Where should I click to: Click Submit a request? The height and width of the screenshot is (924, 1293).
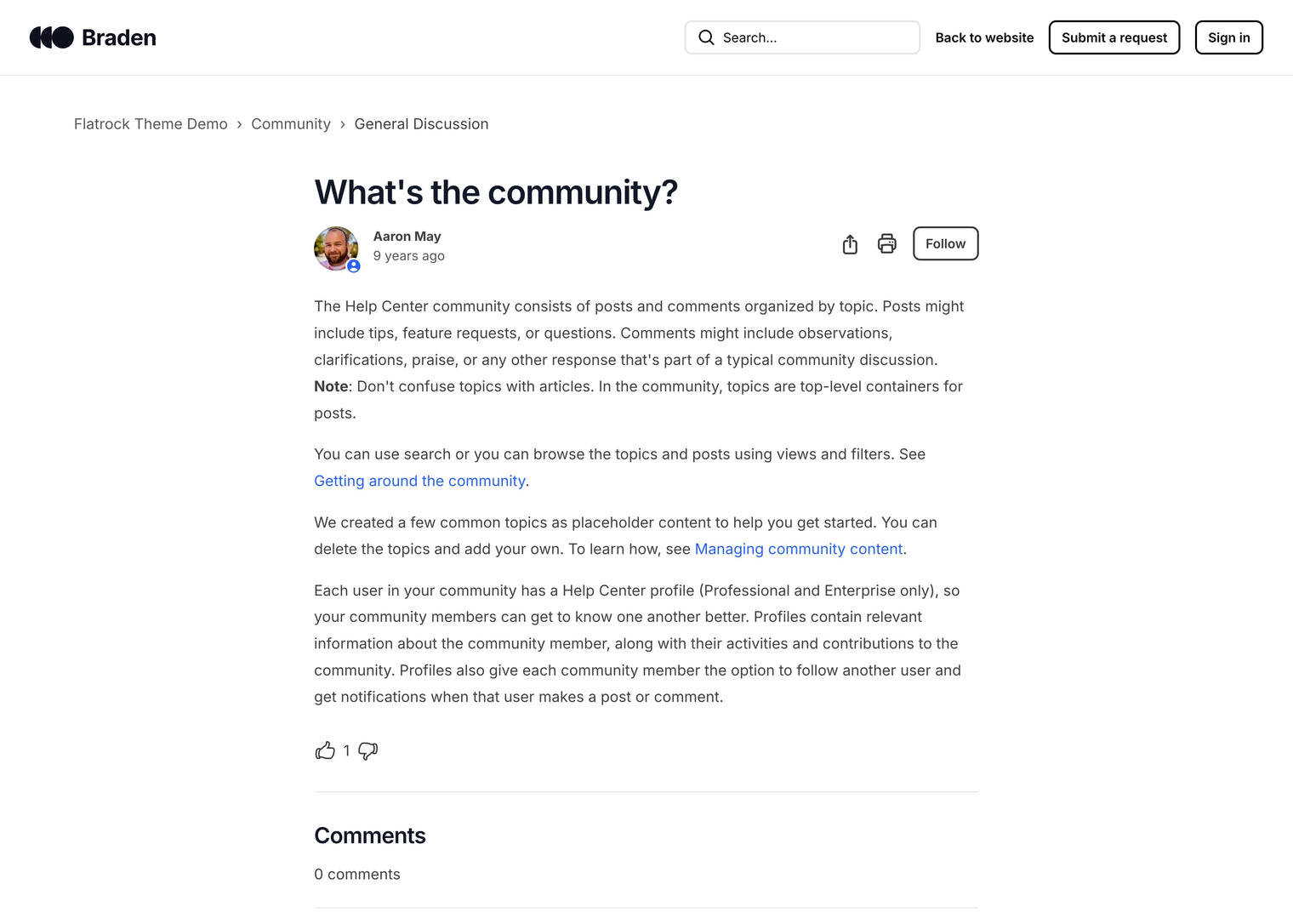[1114, 37]
